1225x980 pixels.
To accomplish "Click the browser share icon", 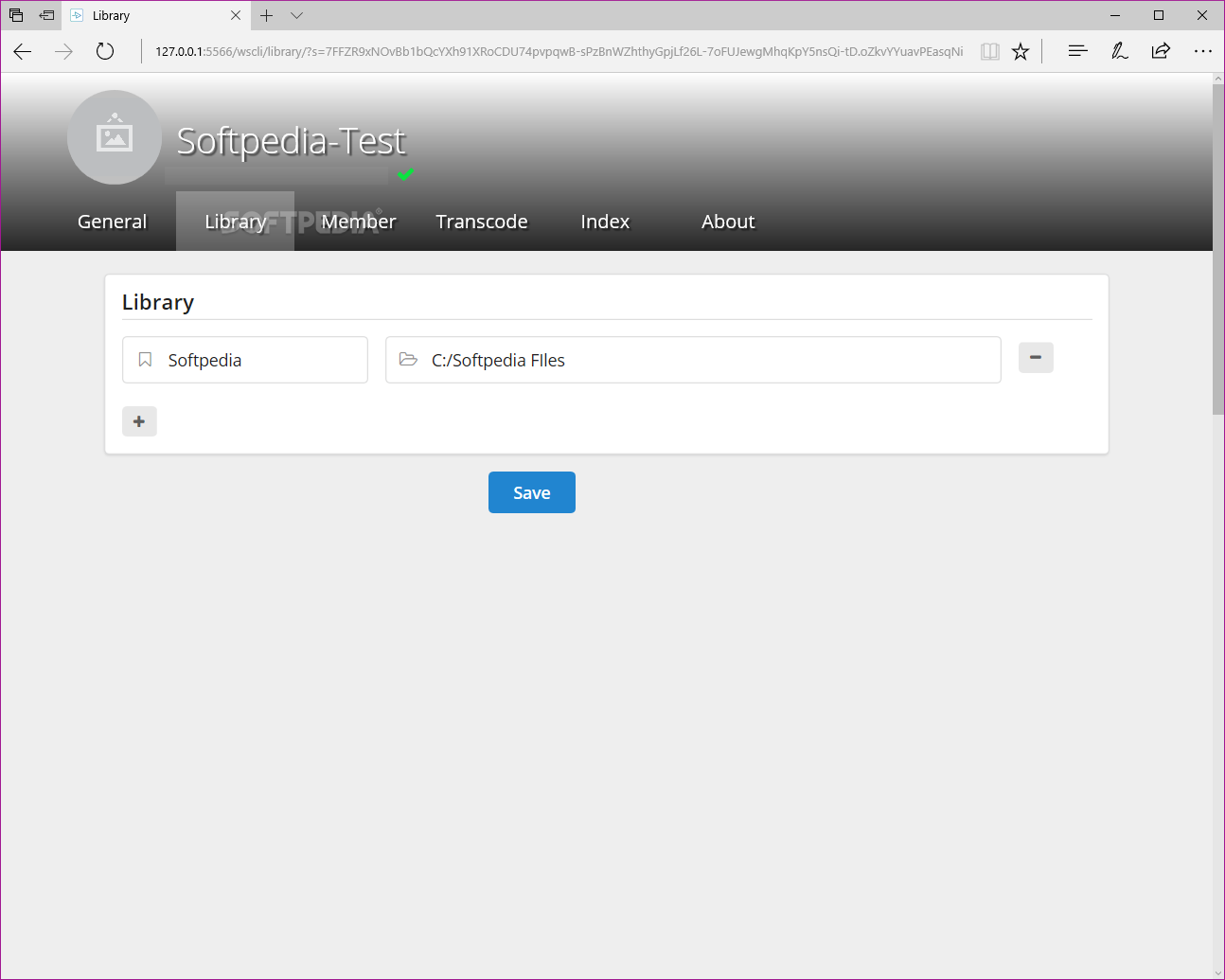I will tap(1161, 51).
